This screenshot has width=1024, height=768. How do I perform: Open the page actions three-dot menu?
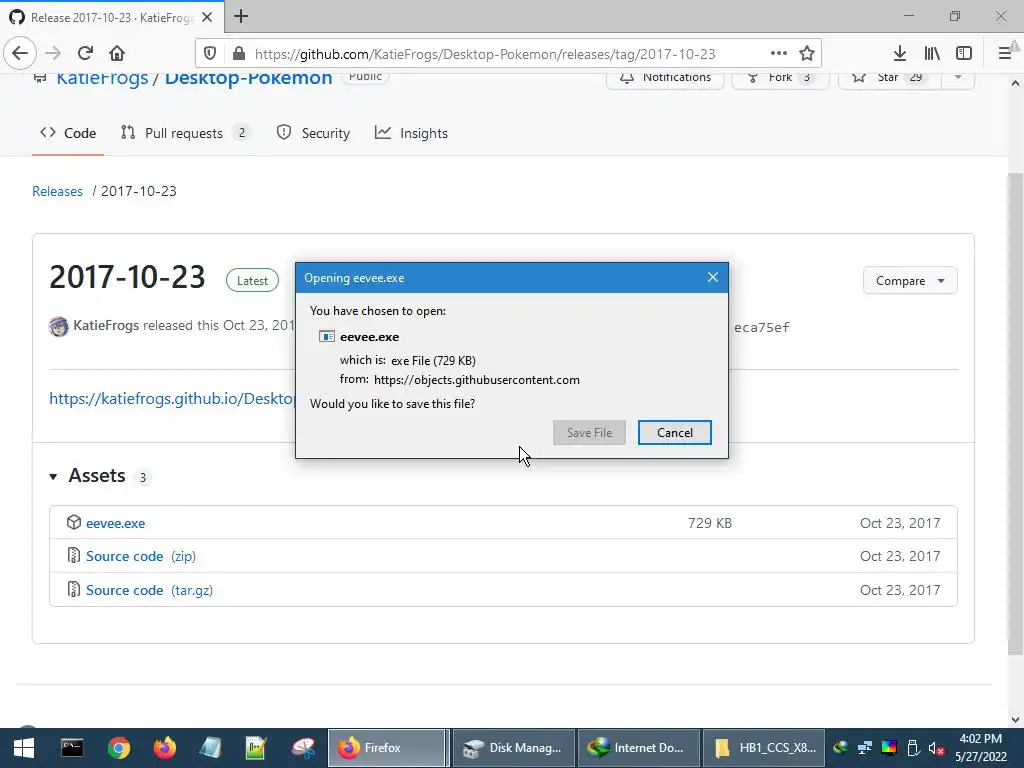coord(778,54)
